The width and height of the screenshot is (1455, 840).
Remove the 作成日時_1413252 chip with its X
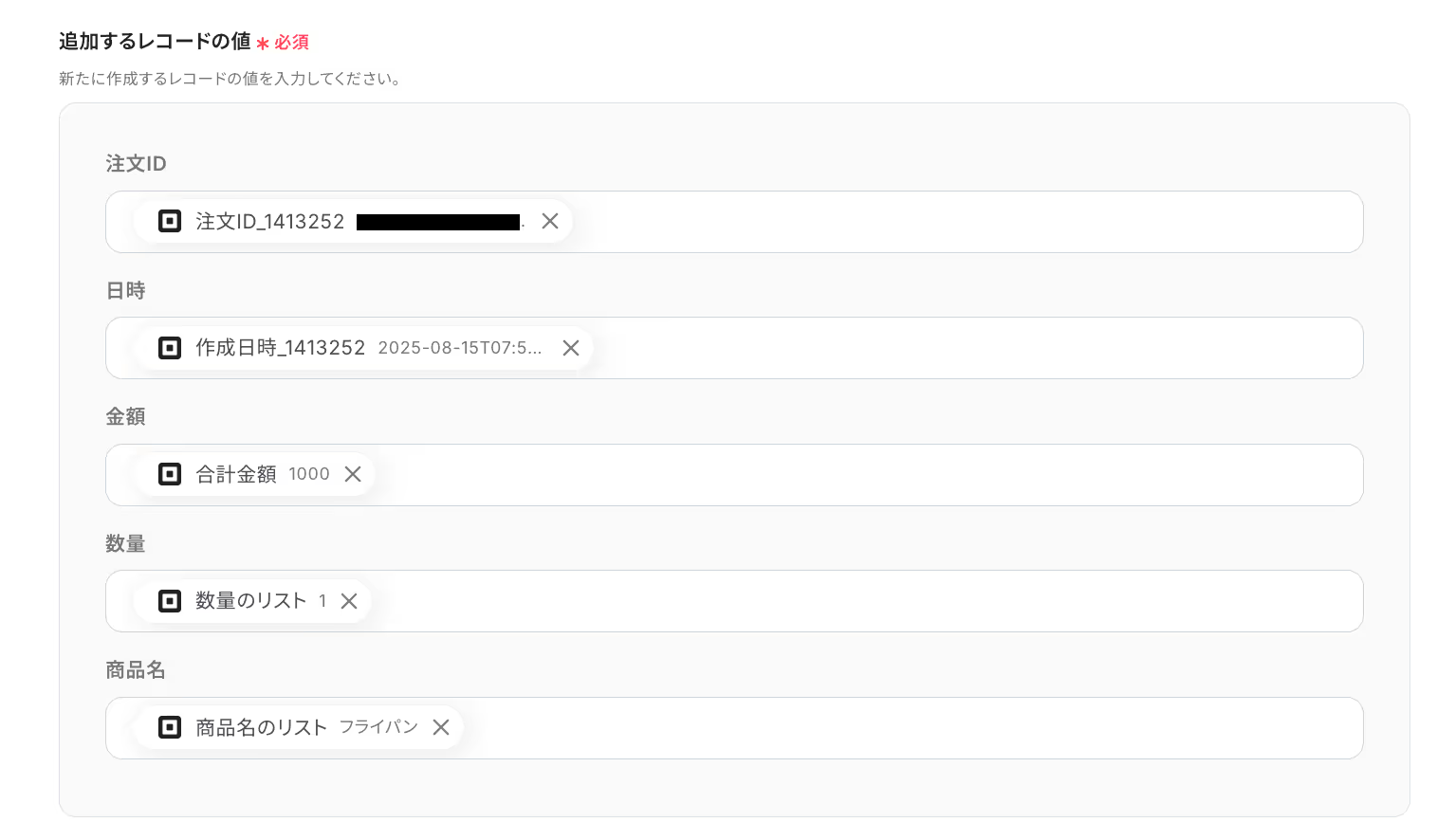coord(571,348)
